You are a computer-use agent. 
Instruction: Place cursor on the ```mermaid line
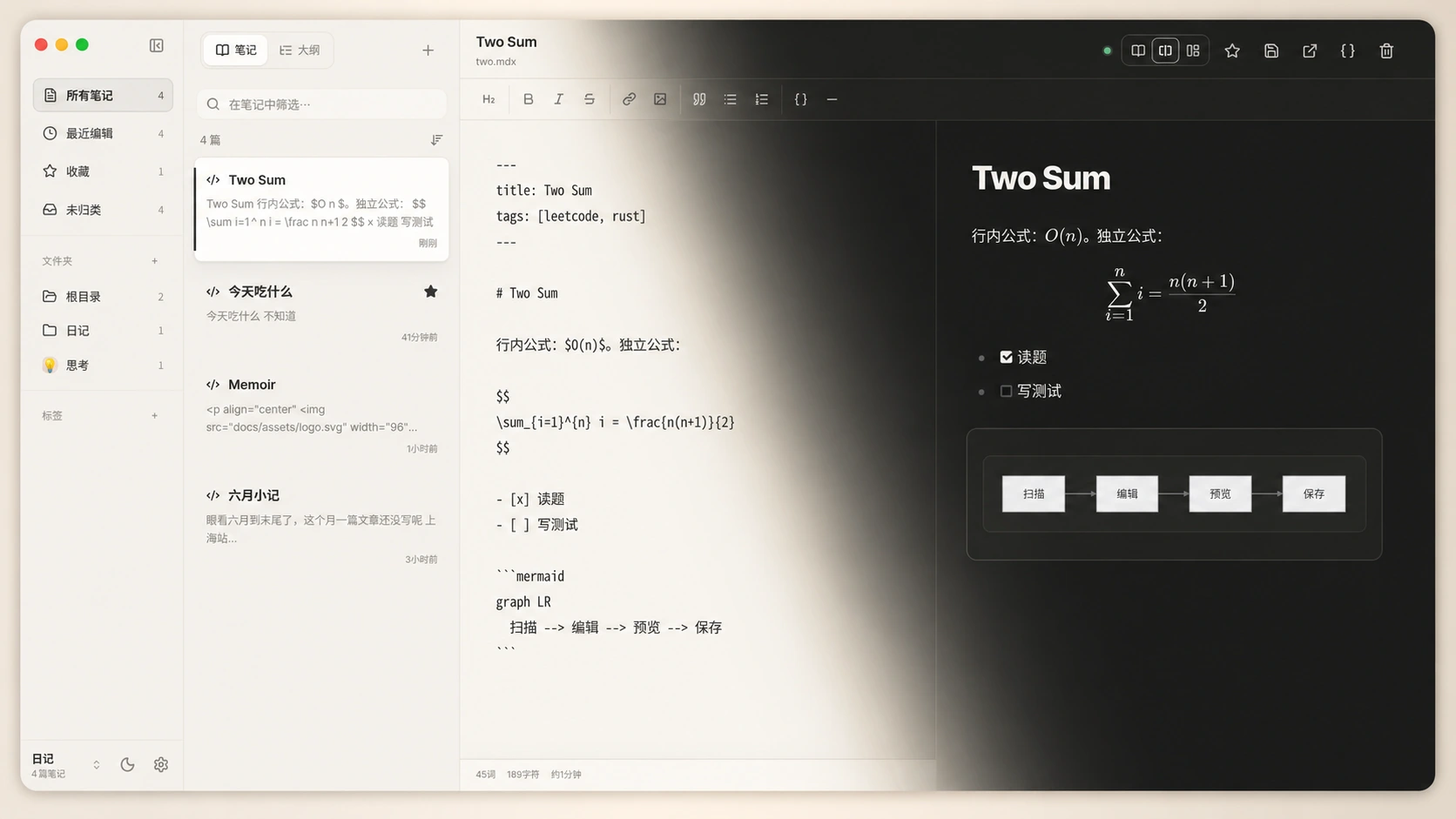(x=530, y=576)
